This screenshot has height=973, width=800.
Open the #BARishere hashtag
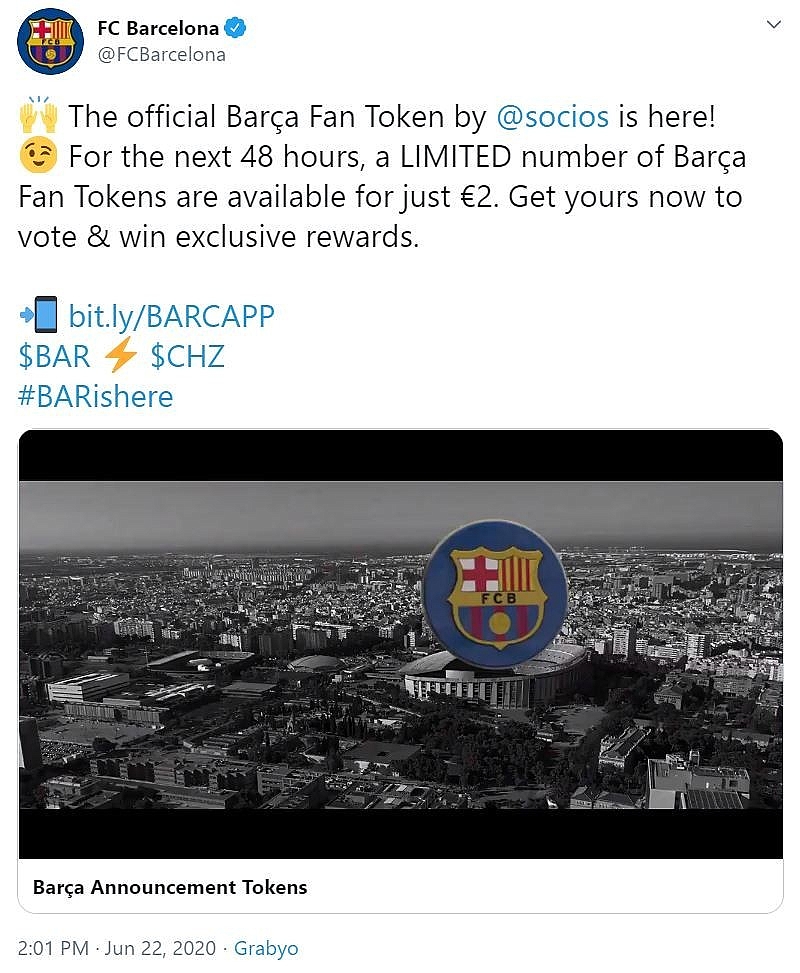pyautogui.click(x=96, y=397)
